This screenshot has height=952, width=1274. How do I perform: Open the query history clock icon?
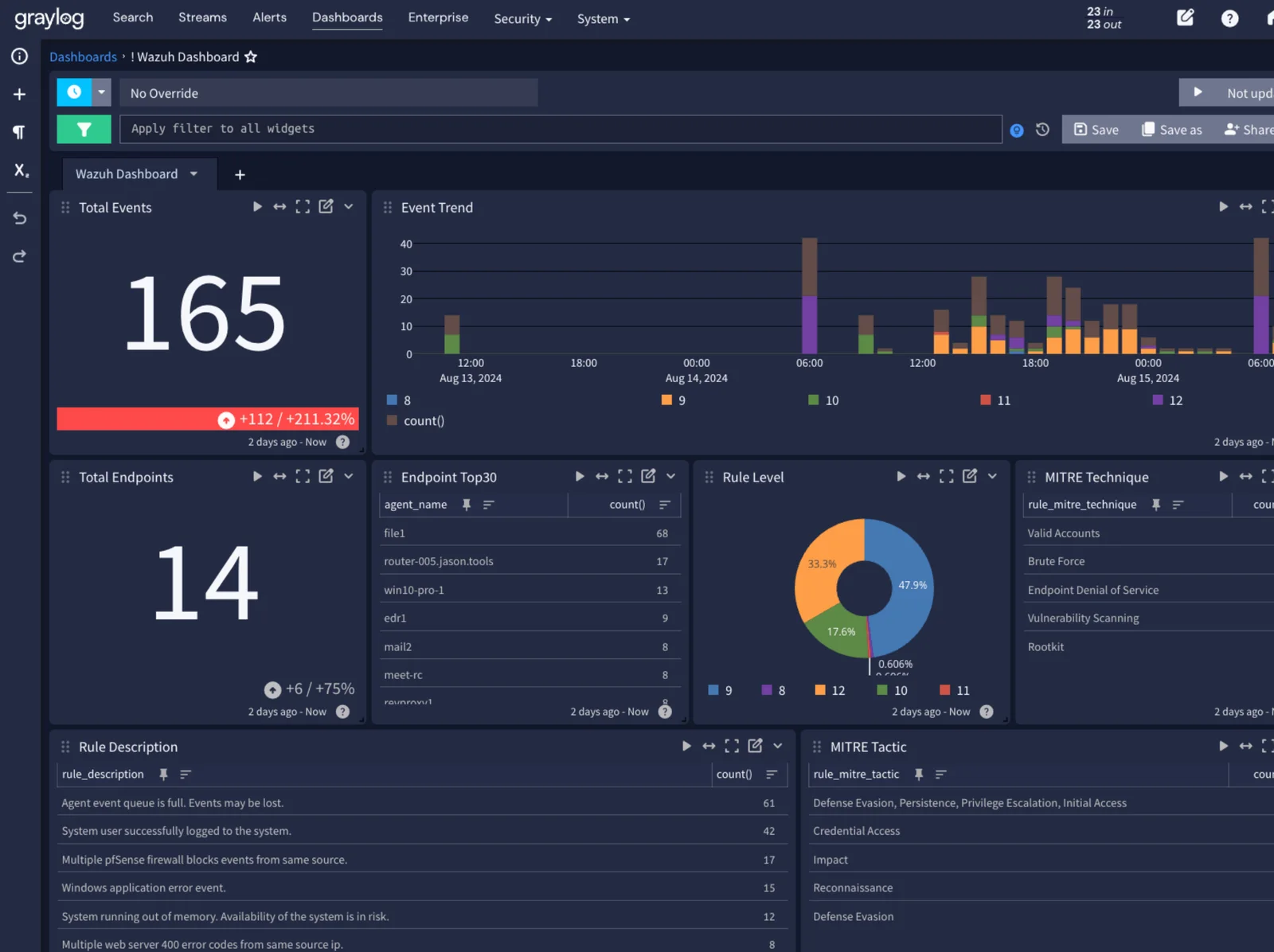click(x=1042, y=130)
